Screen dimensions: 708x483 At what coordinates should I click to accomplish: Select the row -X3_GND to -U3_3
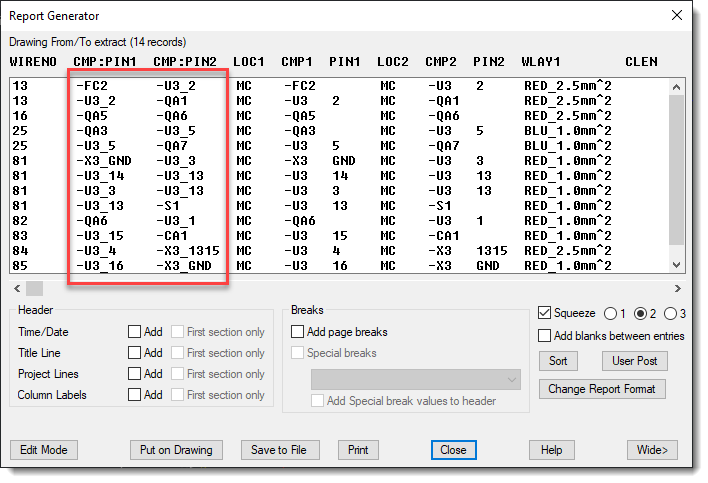coord(339,161)
